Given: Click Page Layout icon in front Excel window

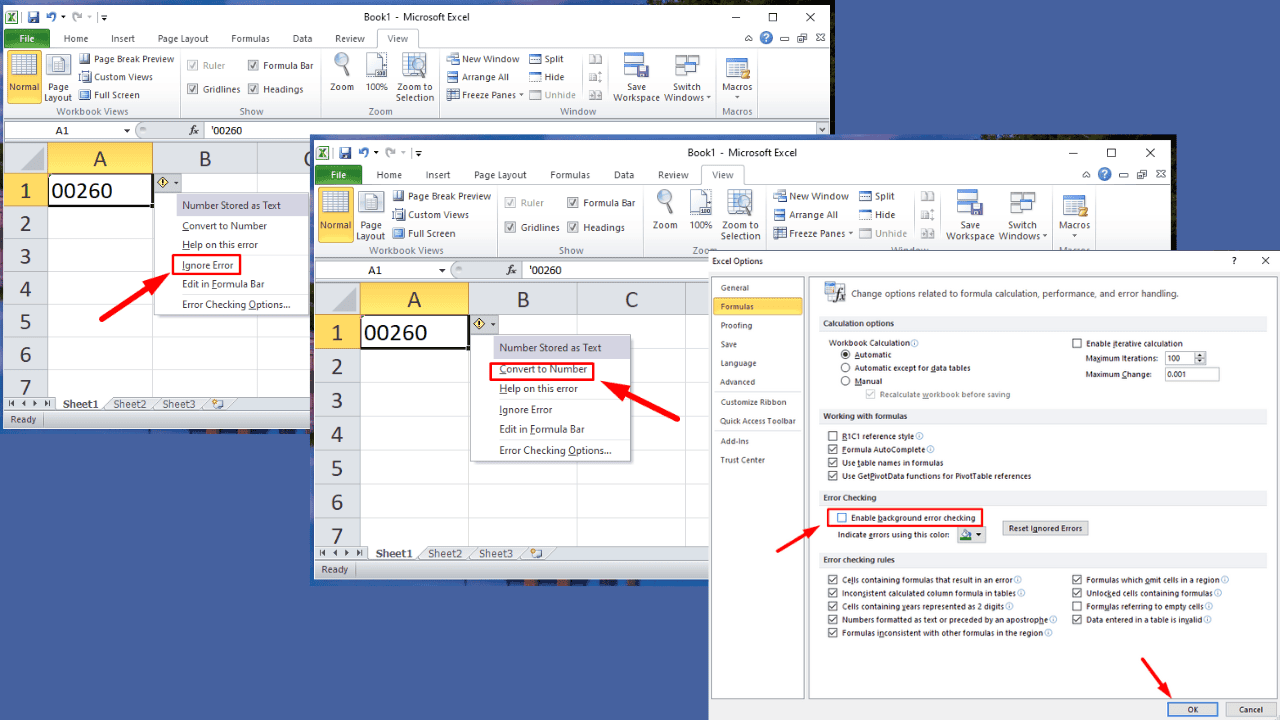Looking at the screenshot, I should point(371,214).
